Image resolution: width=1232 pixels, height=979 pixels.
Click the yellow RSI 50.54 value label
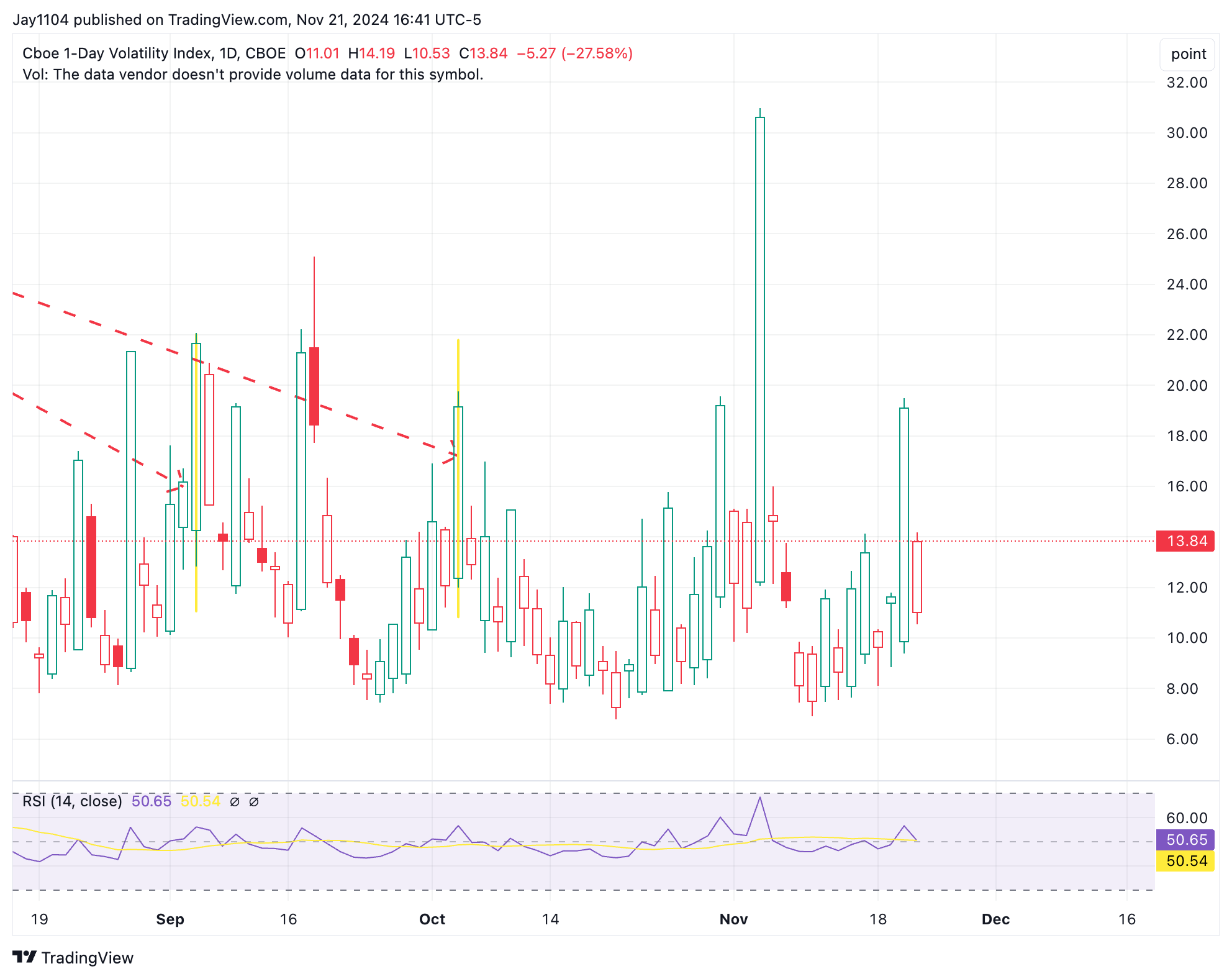point(1185,861)
